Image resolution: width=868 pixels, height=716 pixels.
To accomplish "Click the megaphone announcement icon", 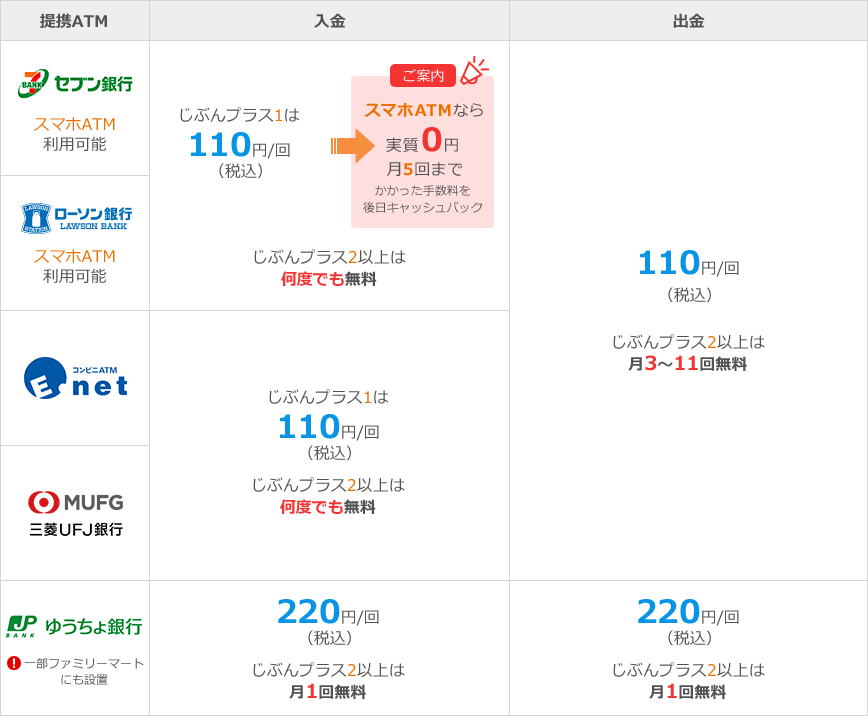I will pyautogui.click(x=474, y=71).
